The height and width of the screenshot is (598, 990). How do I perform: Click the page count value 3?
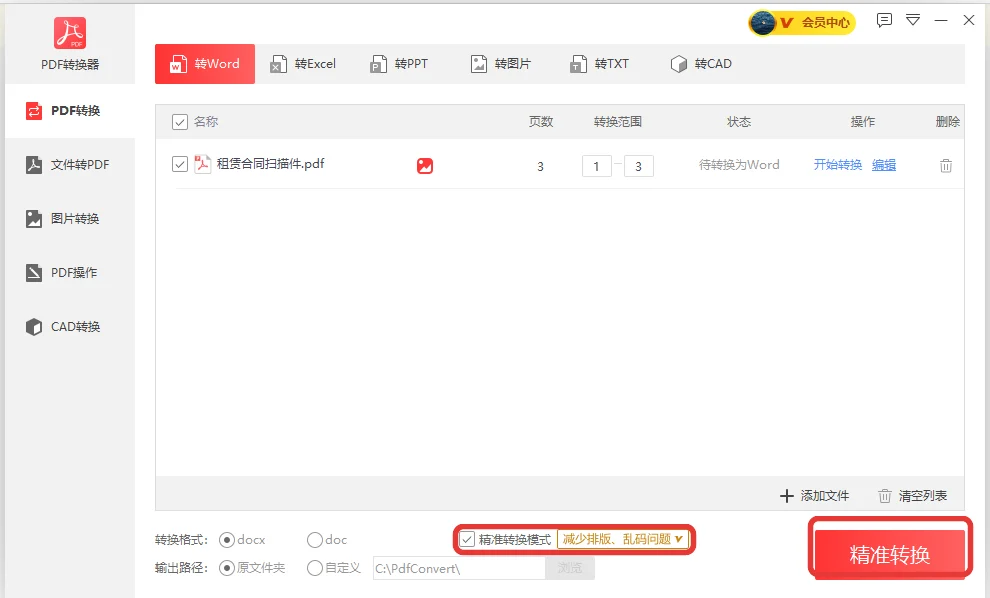[x=540, y=167]
